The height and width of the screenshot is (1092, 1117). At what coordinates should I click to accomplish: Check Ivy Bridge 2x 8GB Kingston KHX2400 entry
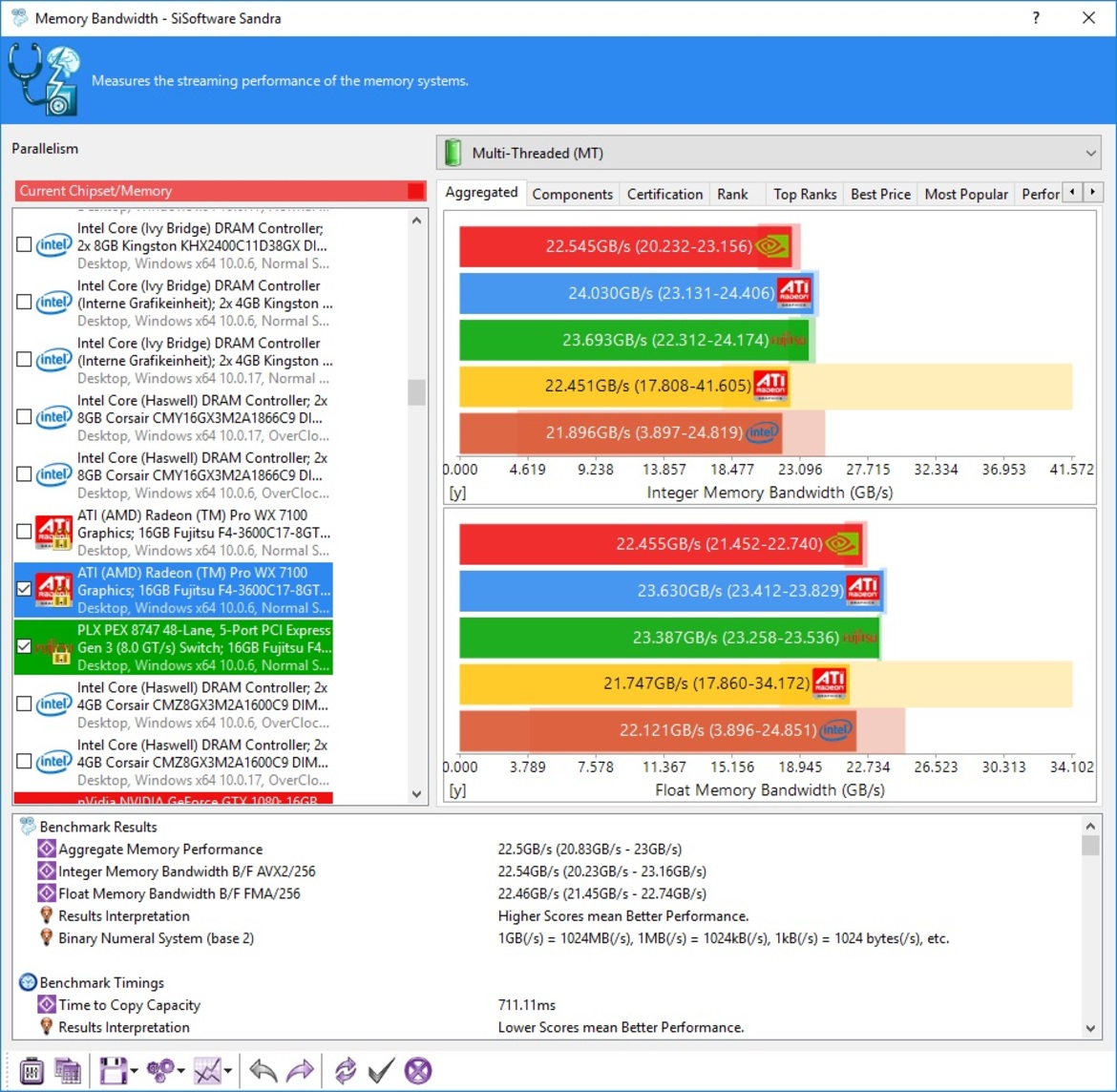click(x=24, y=244)
